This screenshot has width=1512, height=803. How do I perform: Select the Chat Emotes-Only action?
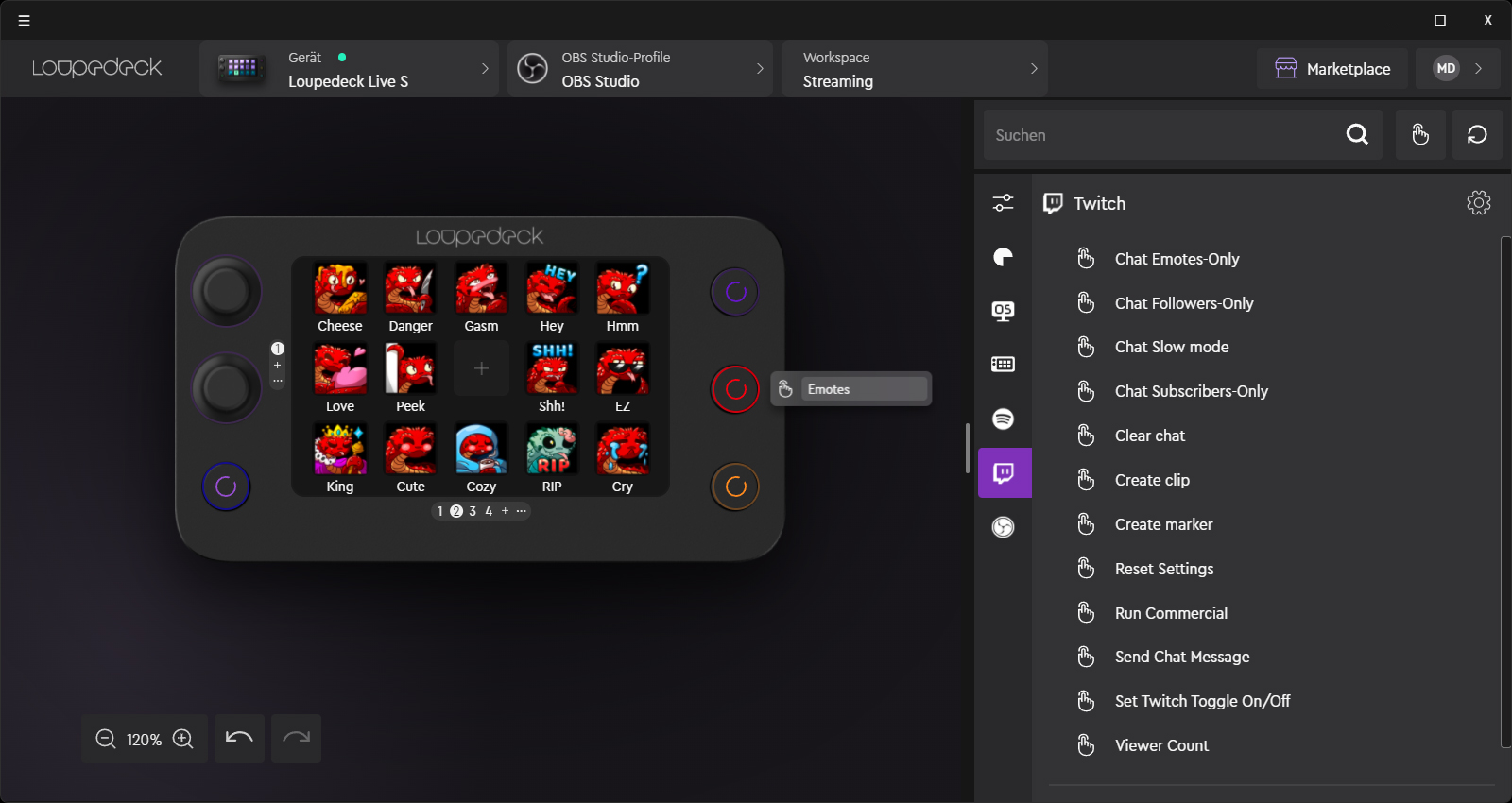tap(1177, 259)
